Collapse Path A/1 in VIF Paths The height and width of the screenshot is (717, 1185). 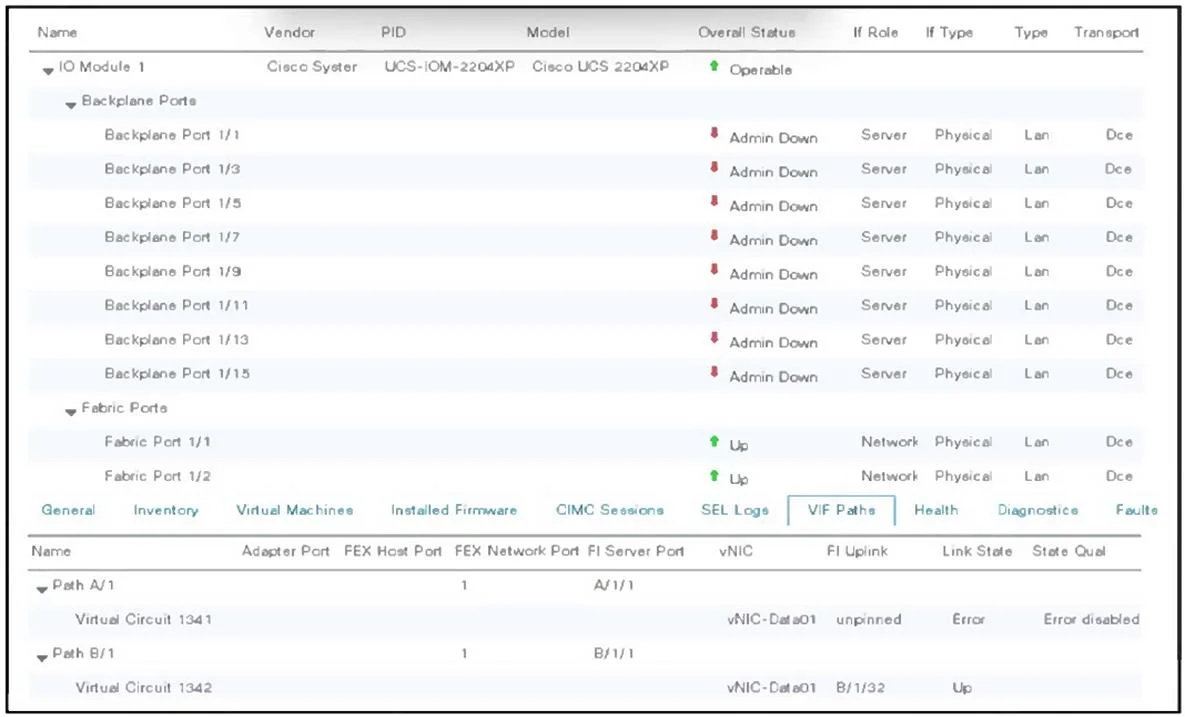point(42,589)
